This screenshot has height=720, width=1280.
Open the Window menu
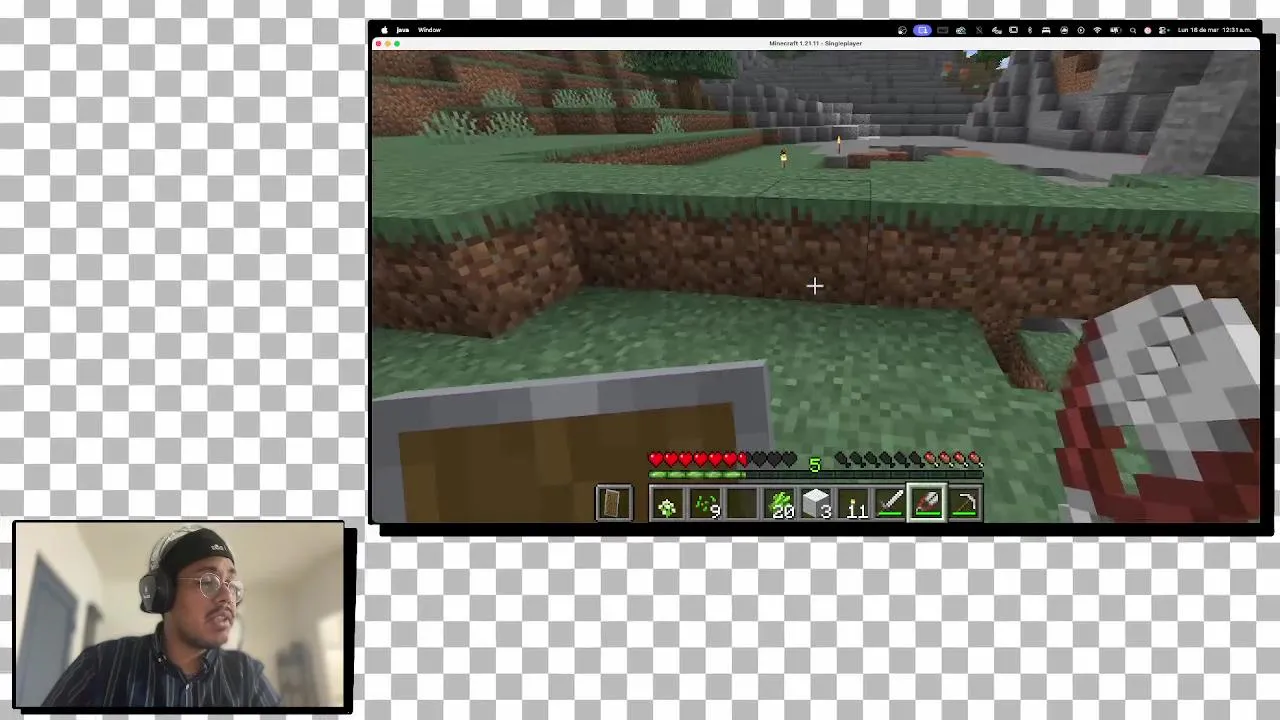click(x=429, y=30)
